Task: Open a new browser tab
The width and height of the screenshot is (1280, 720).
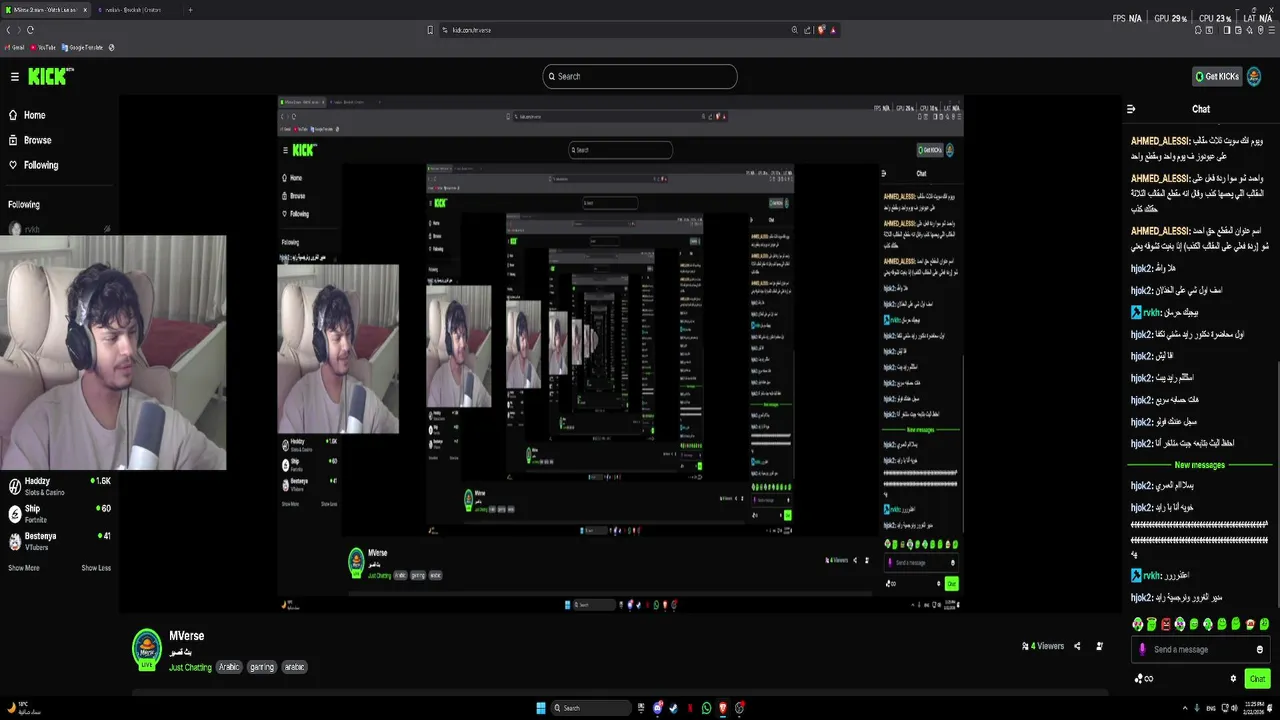Action: pyautogui.click(x=190, y=10)
